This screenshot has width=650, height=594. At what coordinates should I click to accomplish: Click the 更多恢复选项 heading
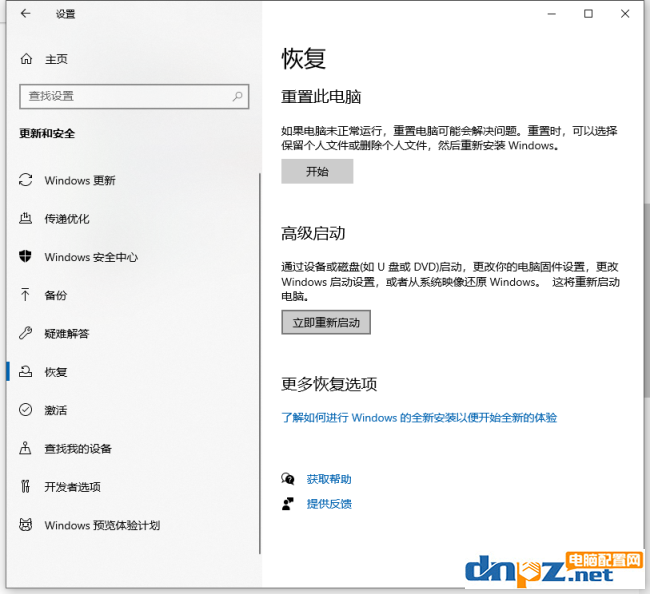click(x=329, y=384)
